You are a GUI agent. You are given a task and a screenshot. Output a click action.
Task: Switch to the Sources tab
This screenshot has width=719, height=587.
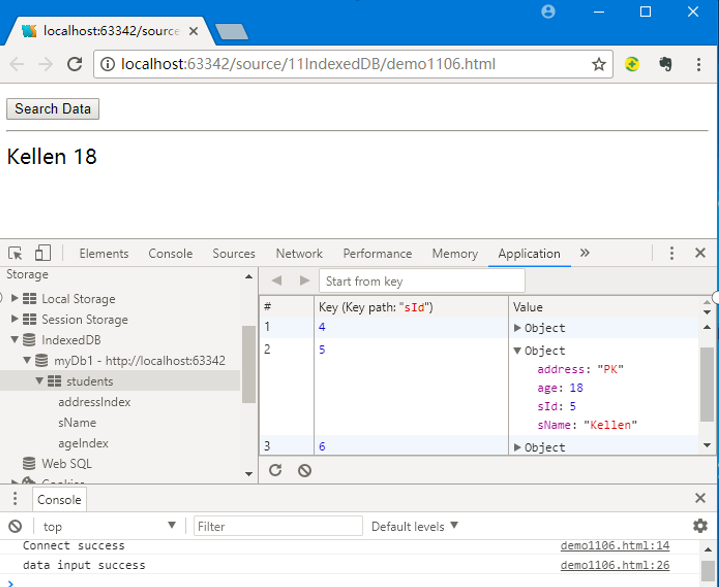[233, 254]
